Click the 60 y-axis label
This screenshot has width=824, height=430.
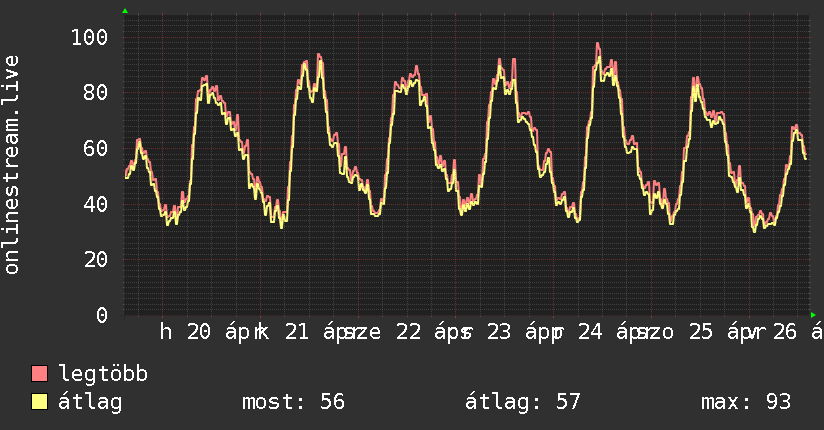96,149
